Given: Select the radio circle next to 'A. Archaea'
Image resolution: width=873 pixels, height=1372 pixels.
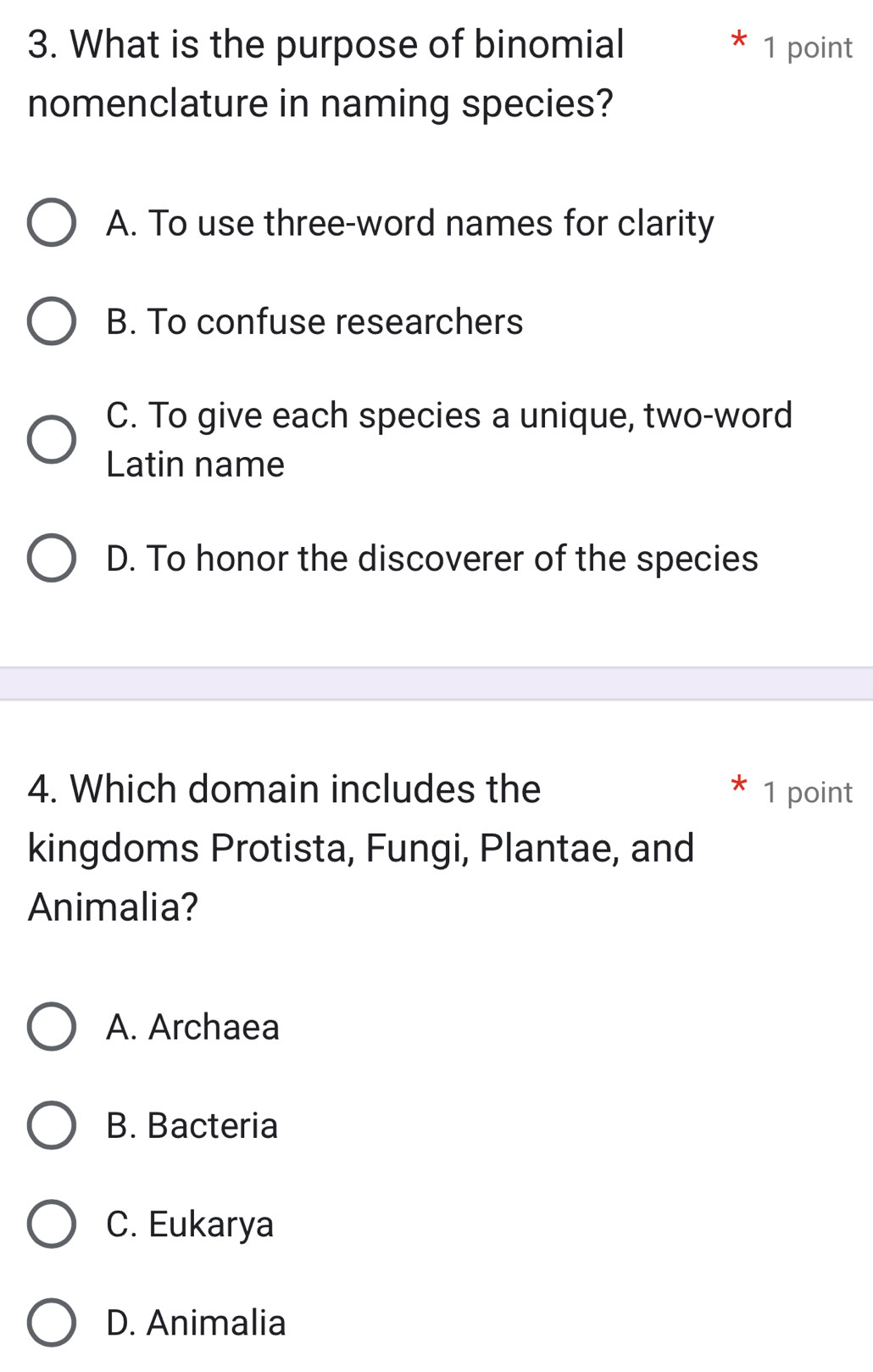Looking at the screenshot, I should (52, 1027).
